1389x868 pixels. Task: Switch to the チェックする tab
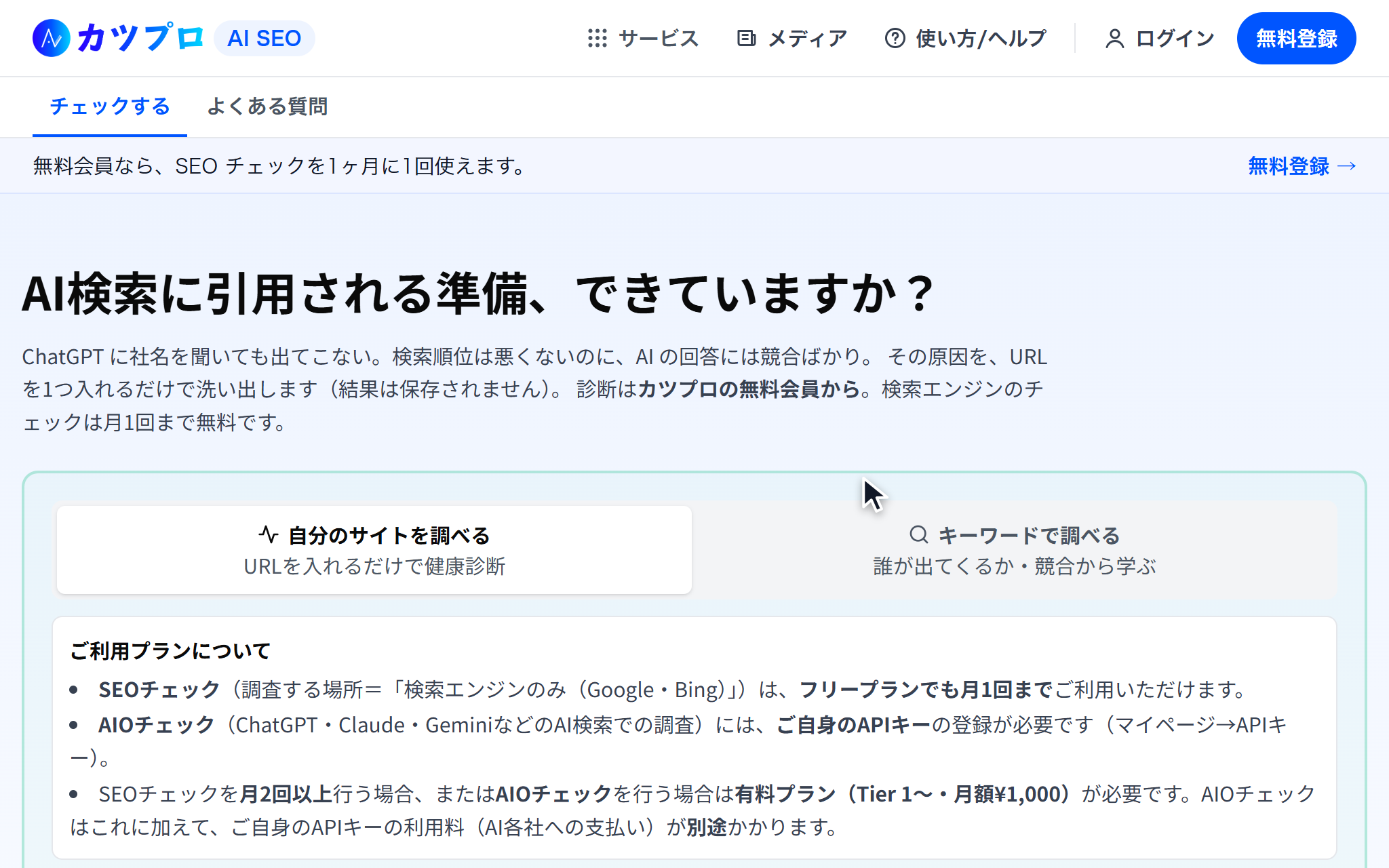pyautogui.click(x=110, y=106)
